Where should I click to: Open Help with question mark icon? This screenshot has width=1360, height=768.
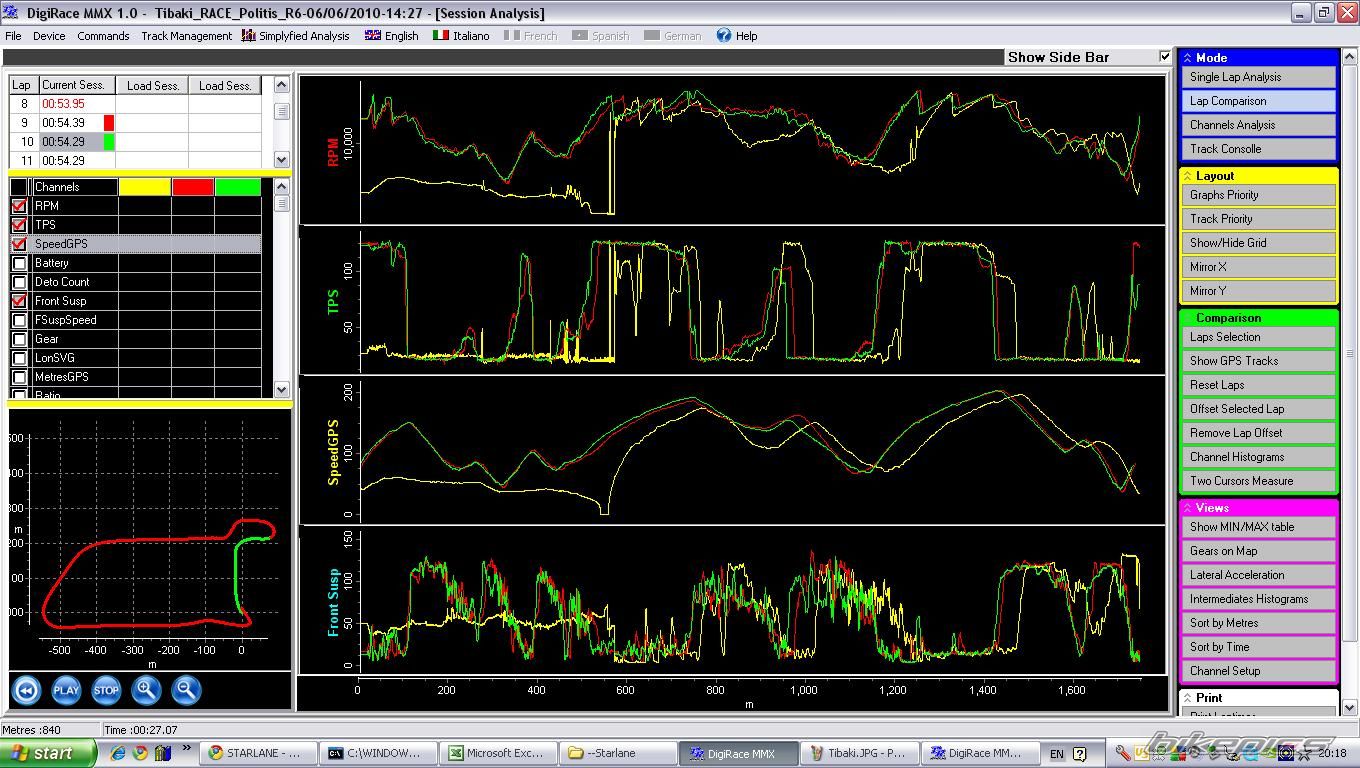[724, 35]
